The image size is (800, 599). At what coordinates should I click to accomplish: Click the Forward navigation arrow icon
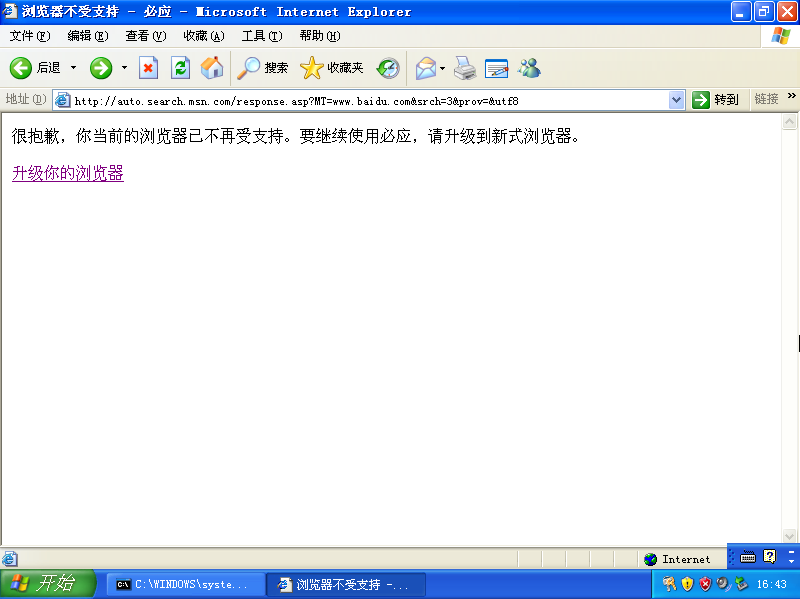coord(103,68)
